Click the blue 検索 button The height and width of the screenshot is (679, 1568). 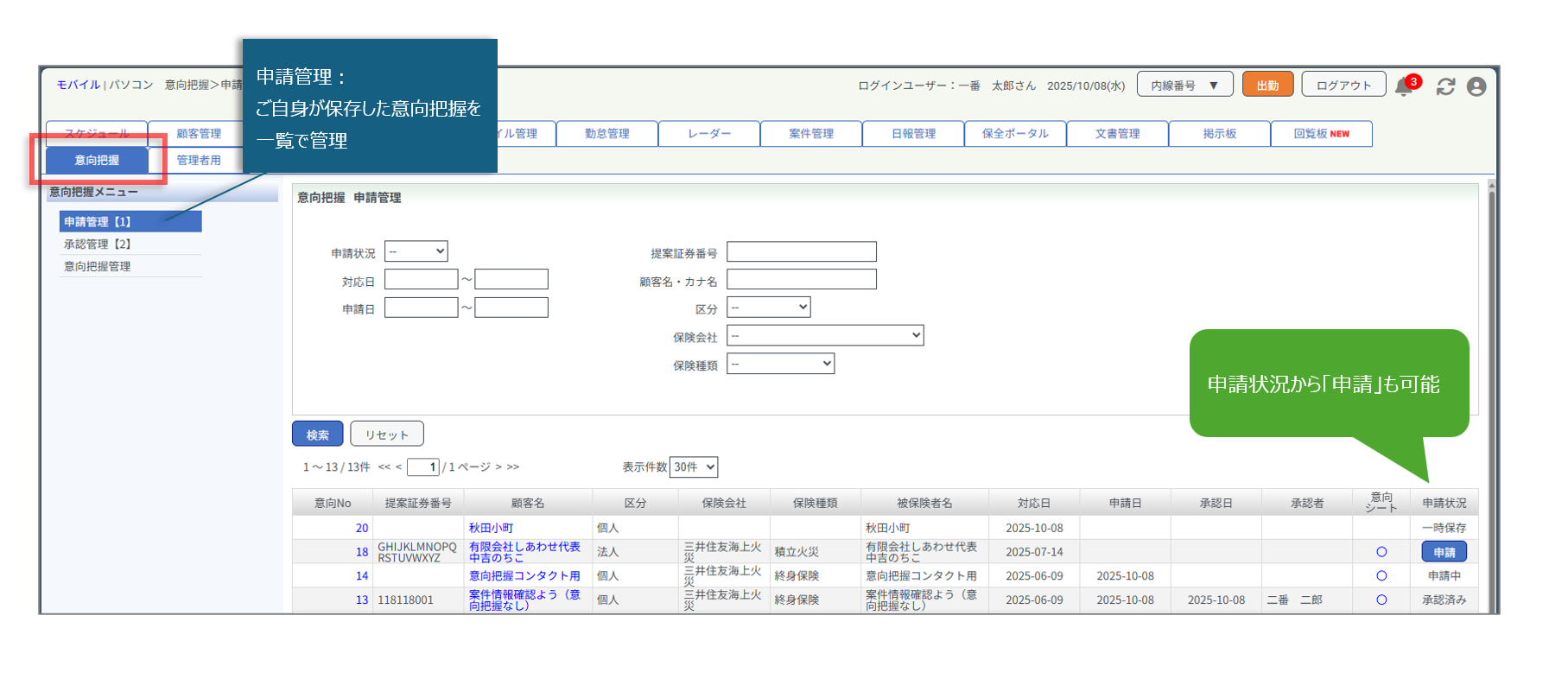click(317, 435)
